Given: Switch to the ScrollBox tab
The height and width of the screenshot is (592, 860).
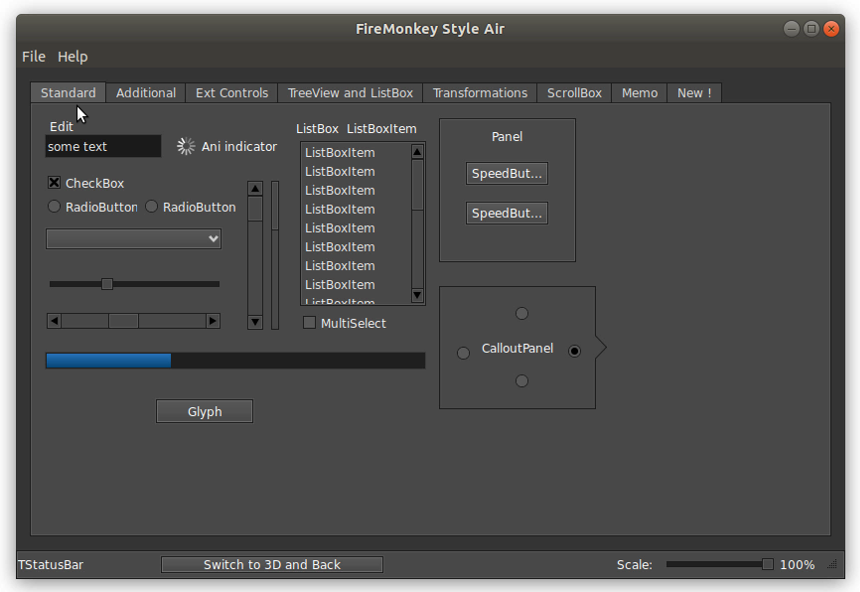Looking at the screenshot, I should click(x=574, y=93).
